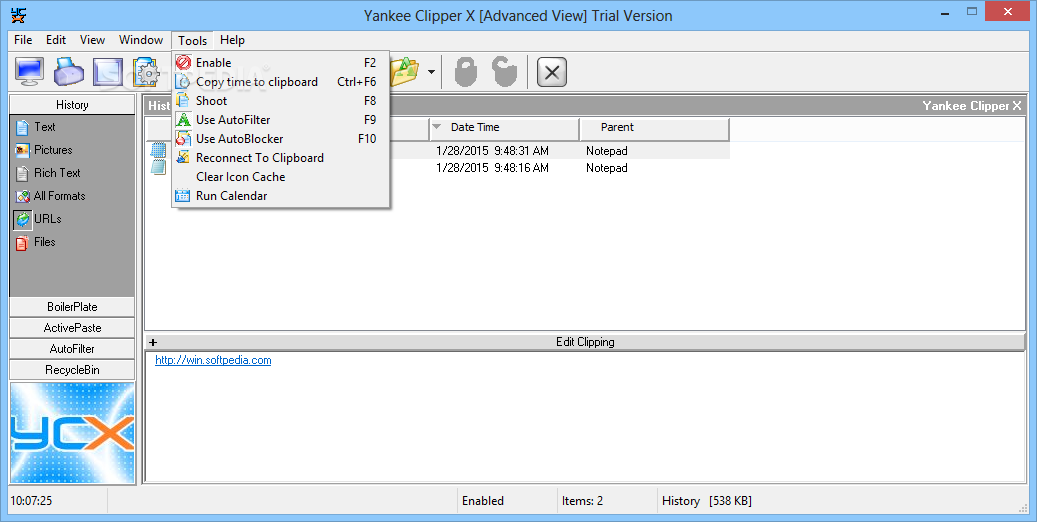The width and height of the screenshot is (1037, 522).
Task: Open the http://win.softpedia.com link
Action: (x=213, y=360)
